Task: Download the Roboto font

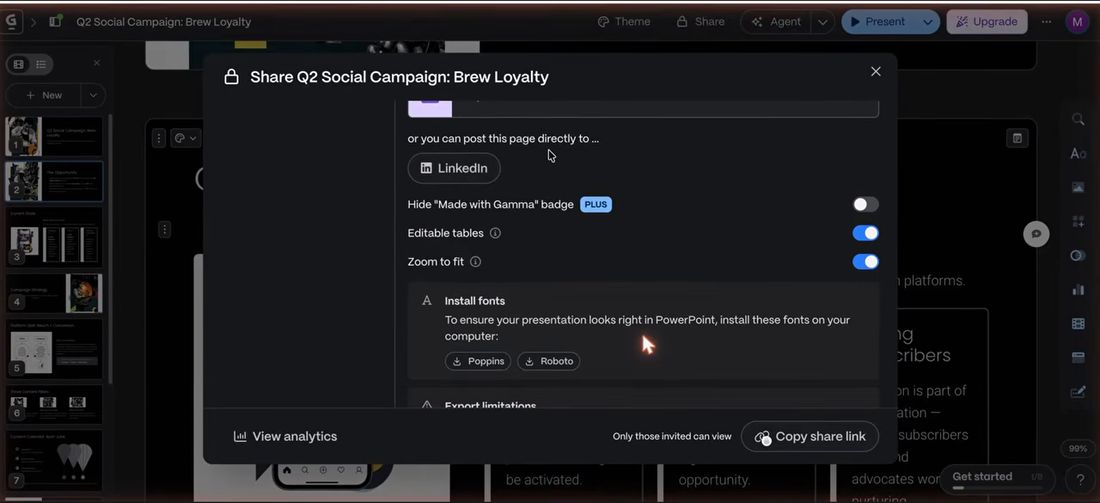Action: pyautogui.click(x=549, y=361)
